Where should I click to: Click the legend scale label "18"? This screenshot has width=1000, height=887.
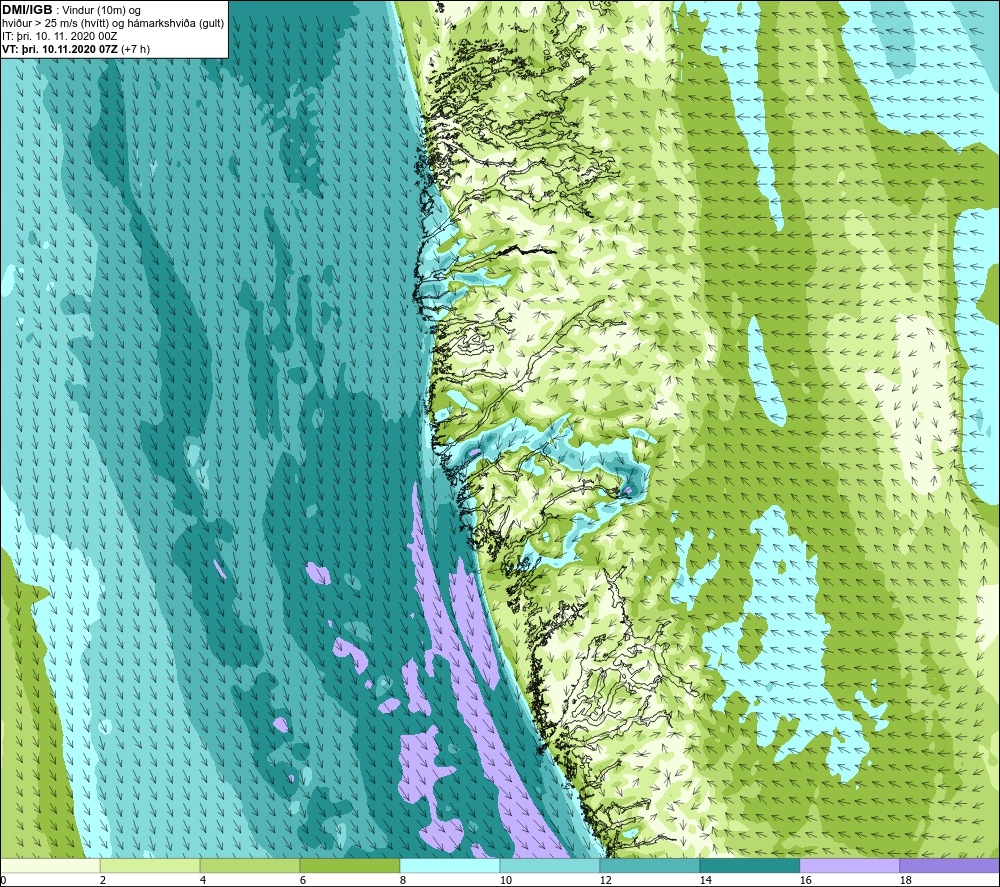tap(905, 881)
